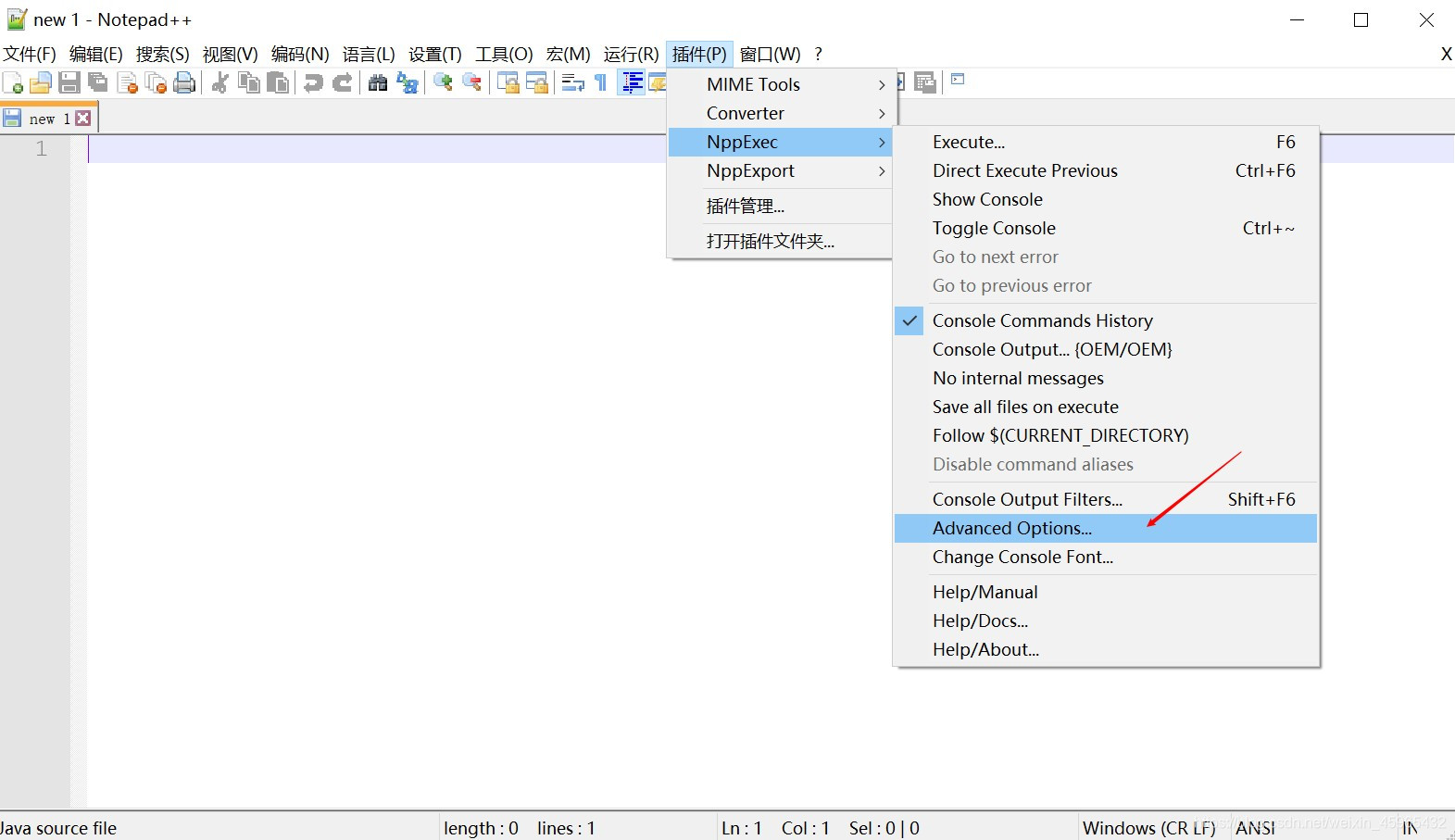1455x840 pixels.
Task: Expand the NppExec submenu
Action: pos(779,142)
